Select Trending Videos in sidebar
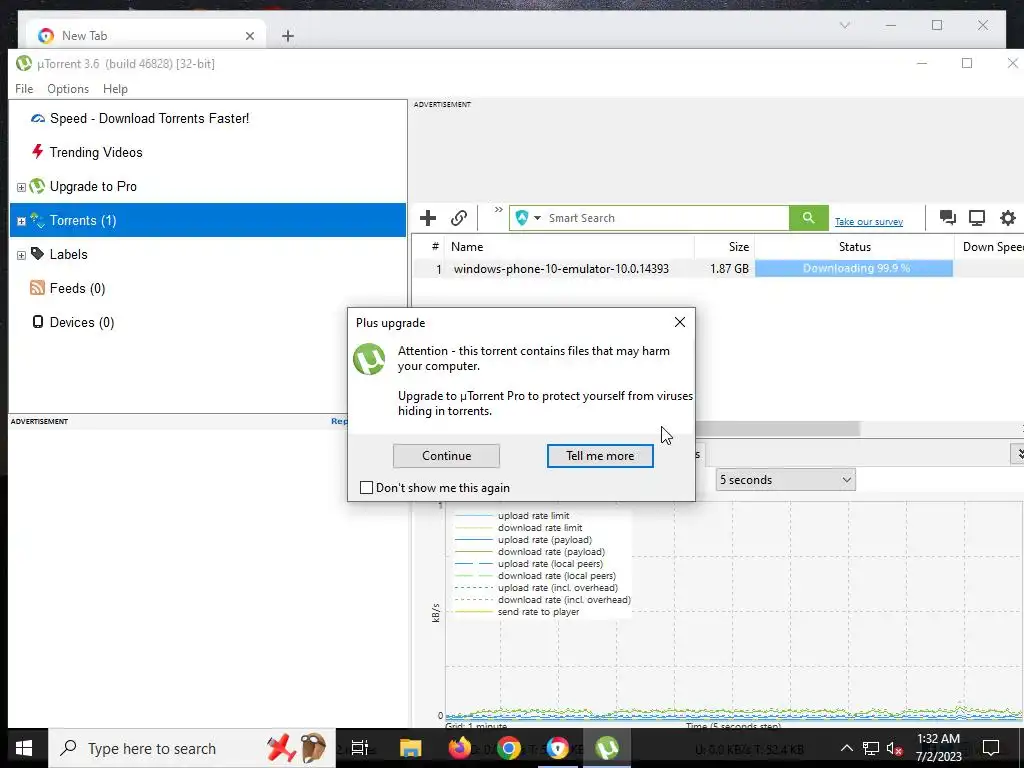This screenshot has width=1024, height=768. (96, 152)
